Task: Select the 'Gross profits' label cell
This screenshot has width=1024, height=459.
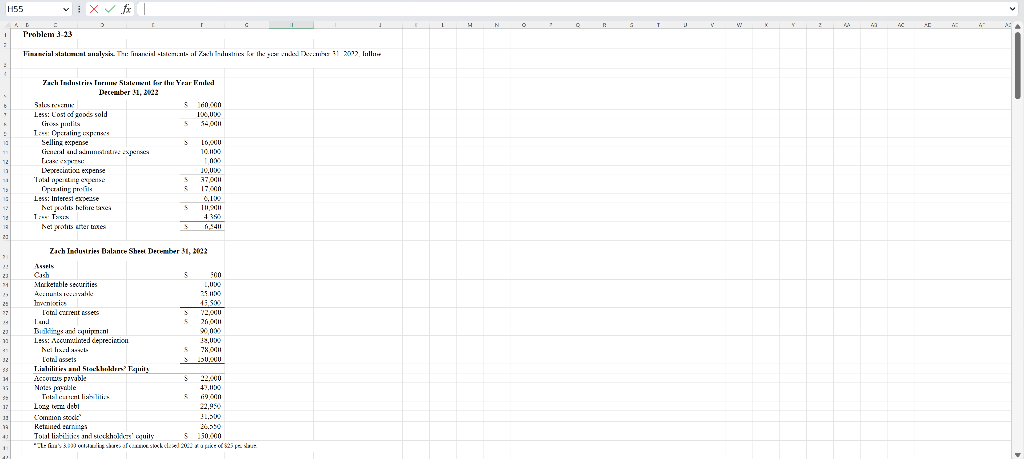Action: [x=61, y=123]
